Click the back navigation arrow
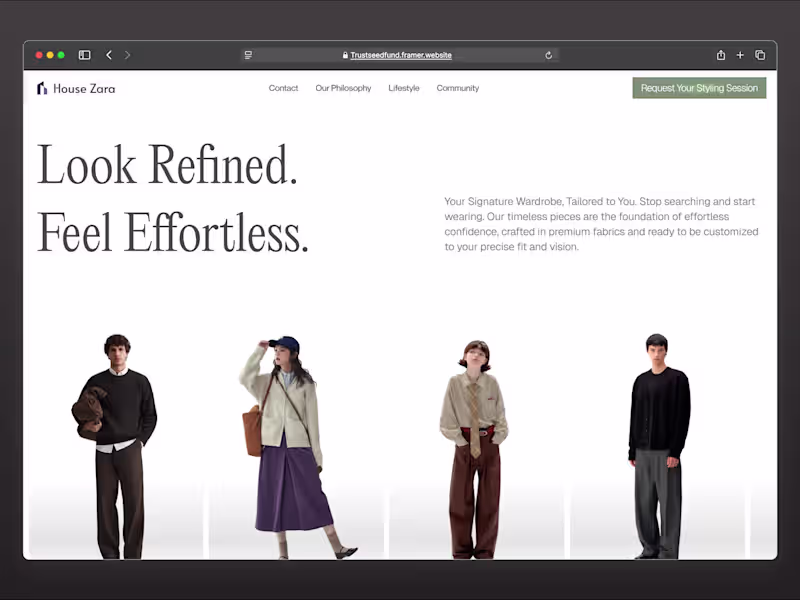The image size is (800, 600). 109,55
